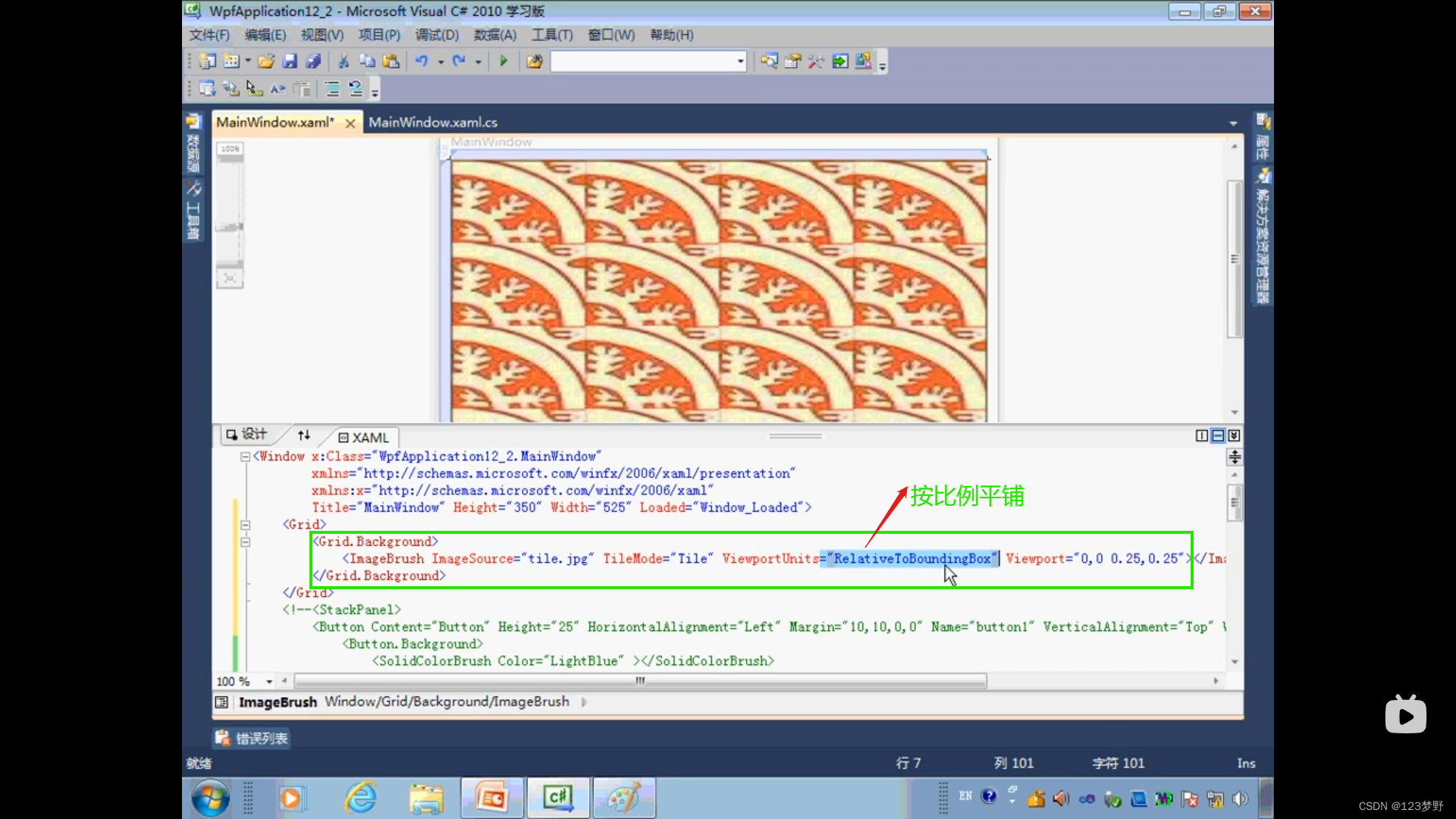Open the standard toolbar overflow options
This screenshot has width=1456, height=819.
[883, 64]
